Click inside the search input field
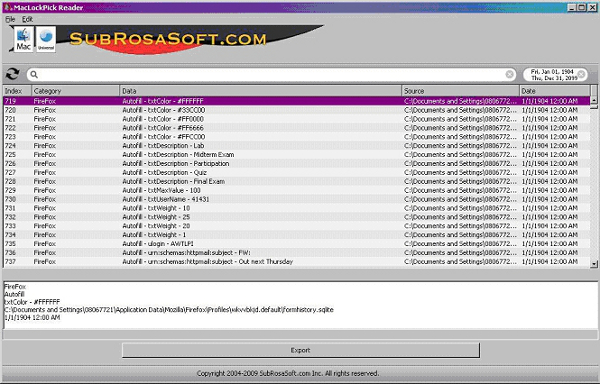Image resolution: width=600 pixels, height=384 pixels. click(x=271, y=74)
